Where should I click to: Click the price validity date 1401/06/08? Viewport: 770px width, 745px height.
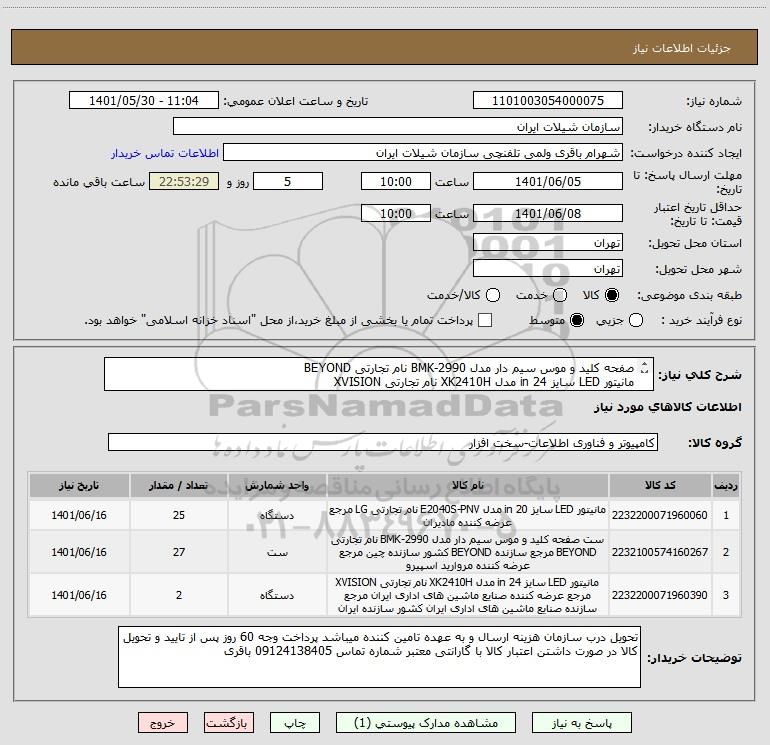coord(548,214)
